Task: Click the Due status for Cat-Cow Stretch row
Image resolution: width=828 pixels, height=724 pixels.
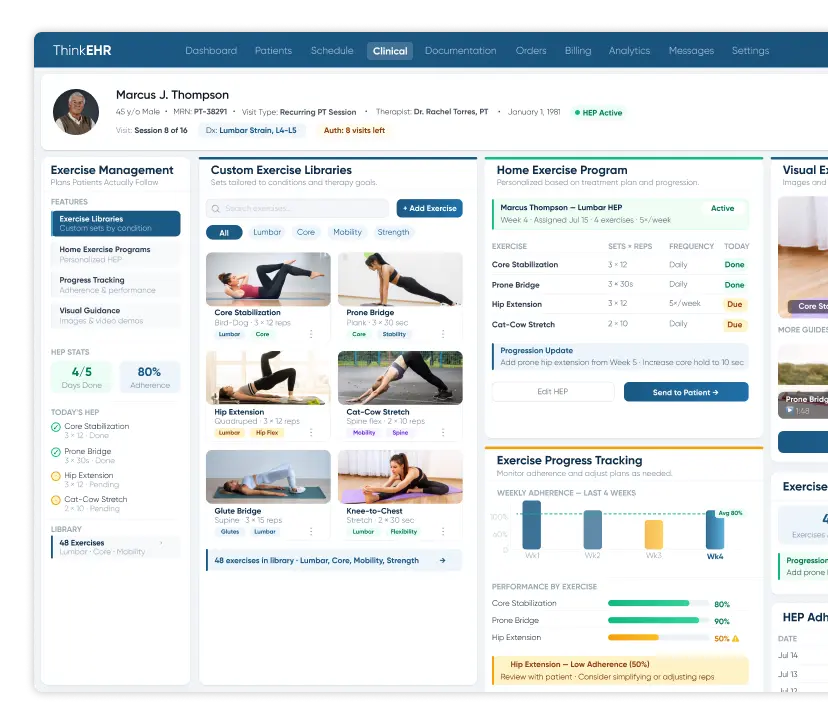Action: 735,325
